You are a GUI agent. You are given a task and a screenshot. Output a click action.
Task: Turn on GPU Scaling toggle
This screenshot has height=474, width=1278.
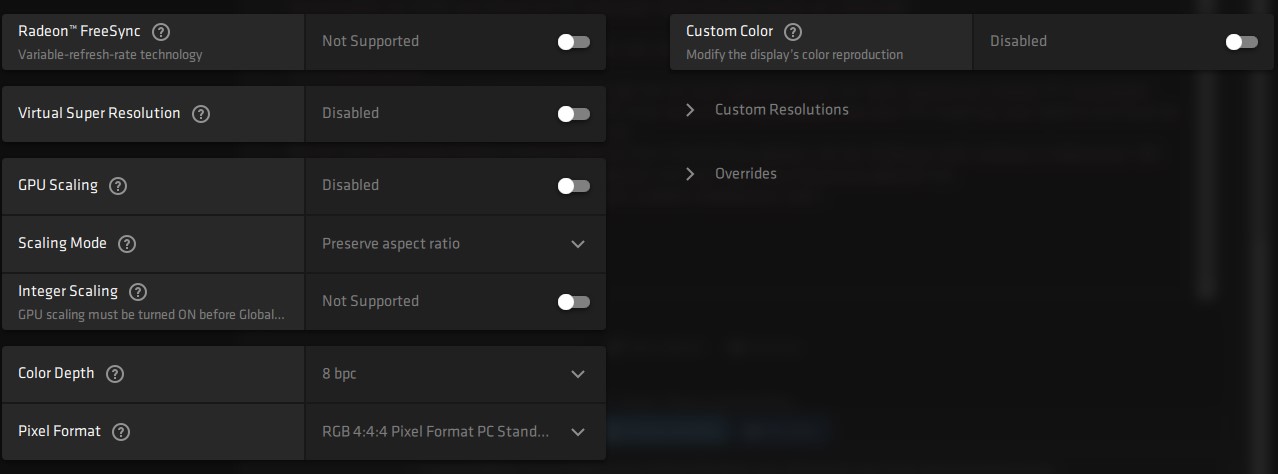point(573,186)
